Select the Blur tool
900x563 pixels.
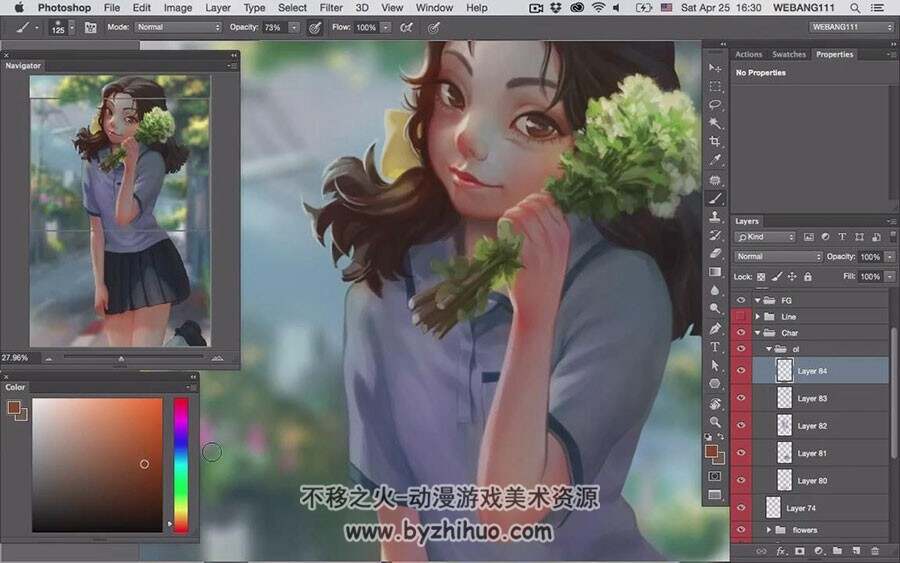715,290
